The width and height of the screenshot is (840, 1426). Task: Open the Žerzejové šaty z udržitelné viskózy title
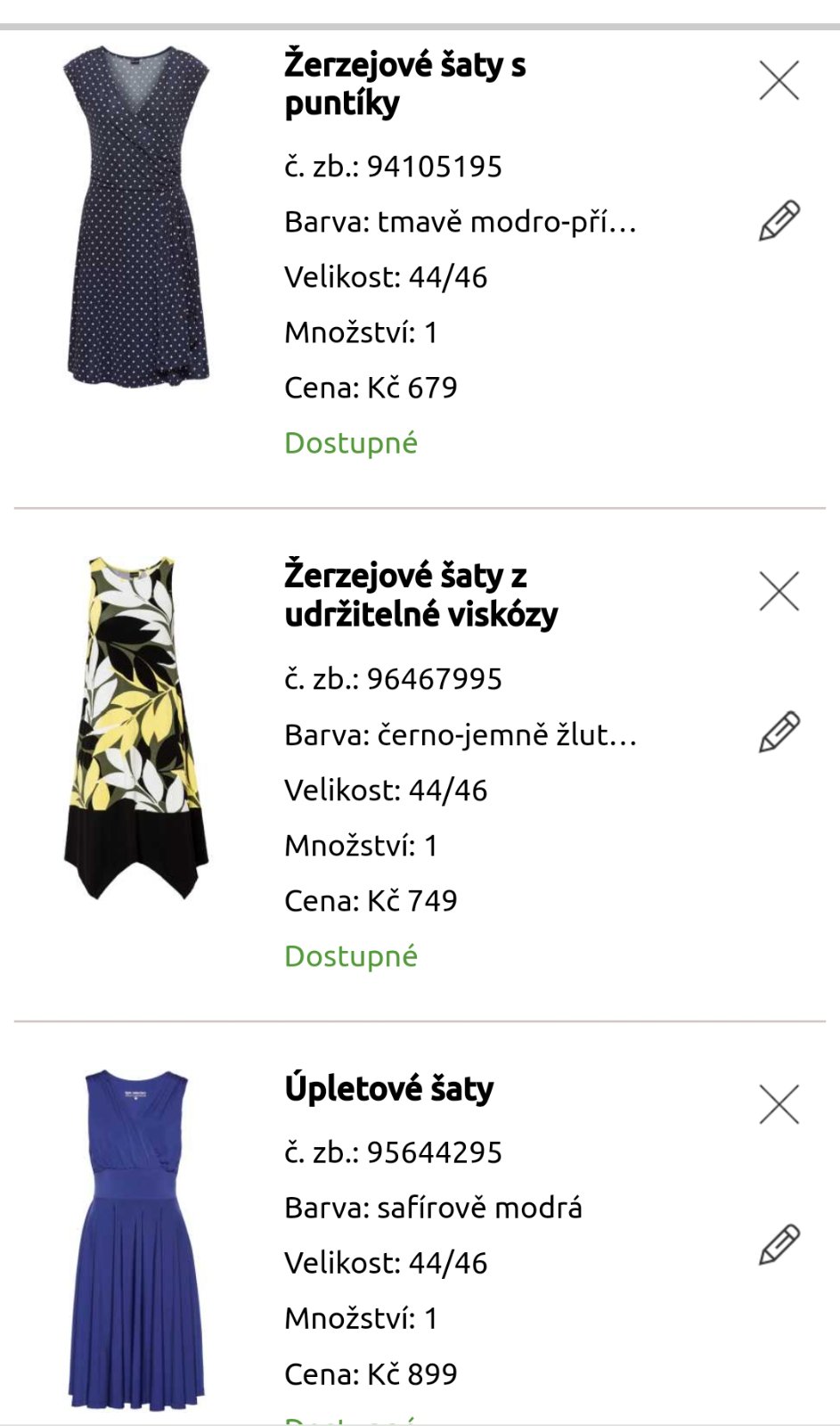pyautogui.click(x=420, y=594)
